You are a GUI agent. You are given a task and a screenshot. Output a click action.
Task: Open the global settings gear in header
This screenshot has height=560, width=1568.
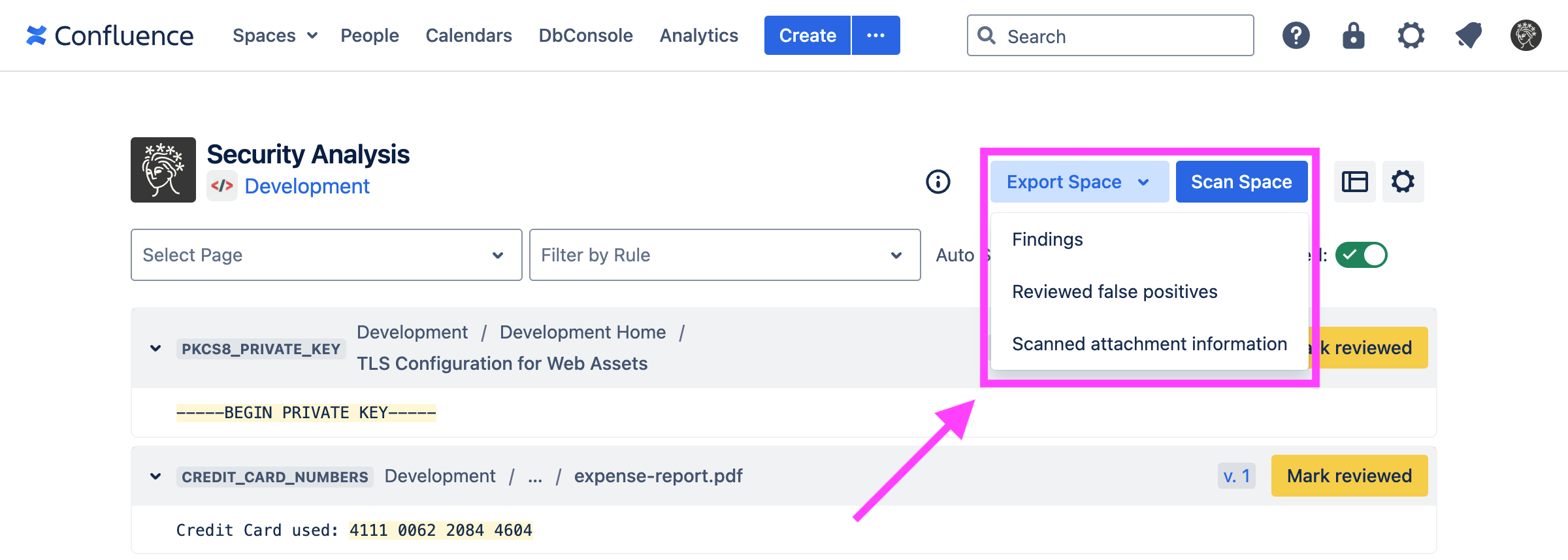click(x=1411, y=35)
